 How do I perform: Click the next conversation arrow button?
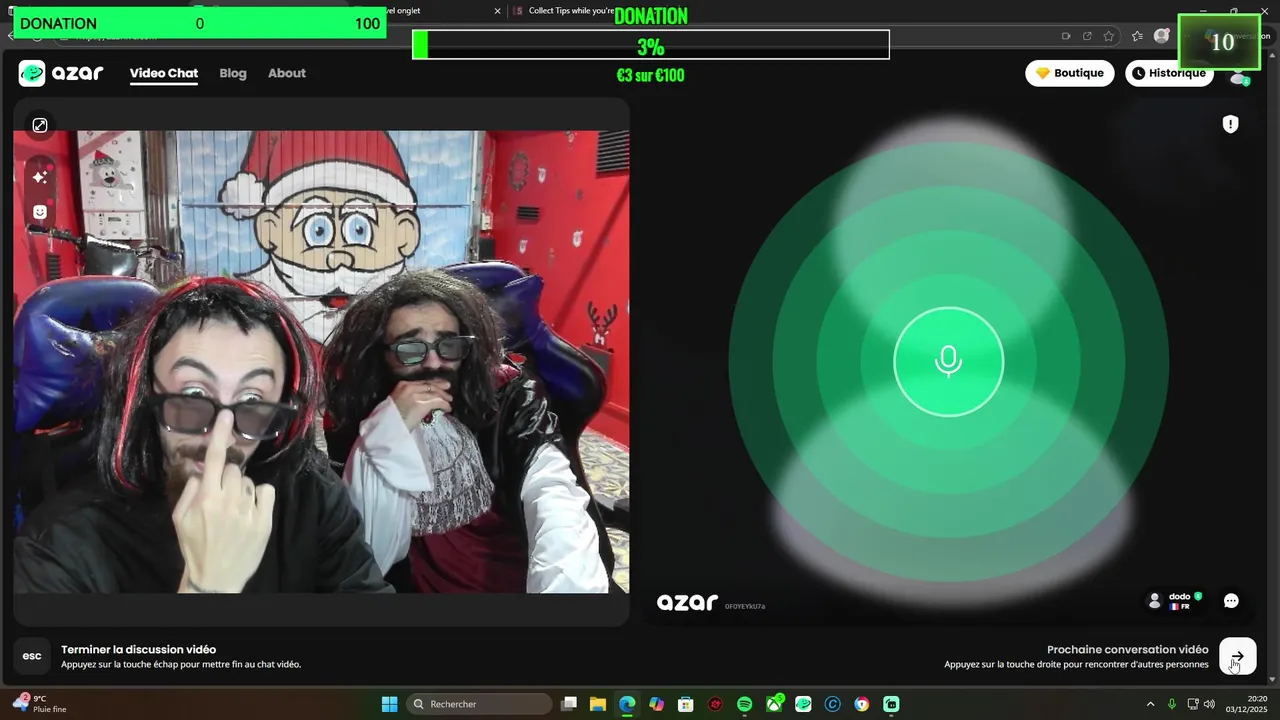coord(1238,657)
